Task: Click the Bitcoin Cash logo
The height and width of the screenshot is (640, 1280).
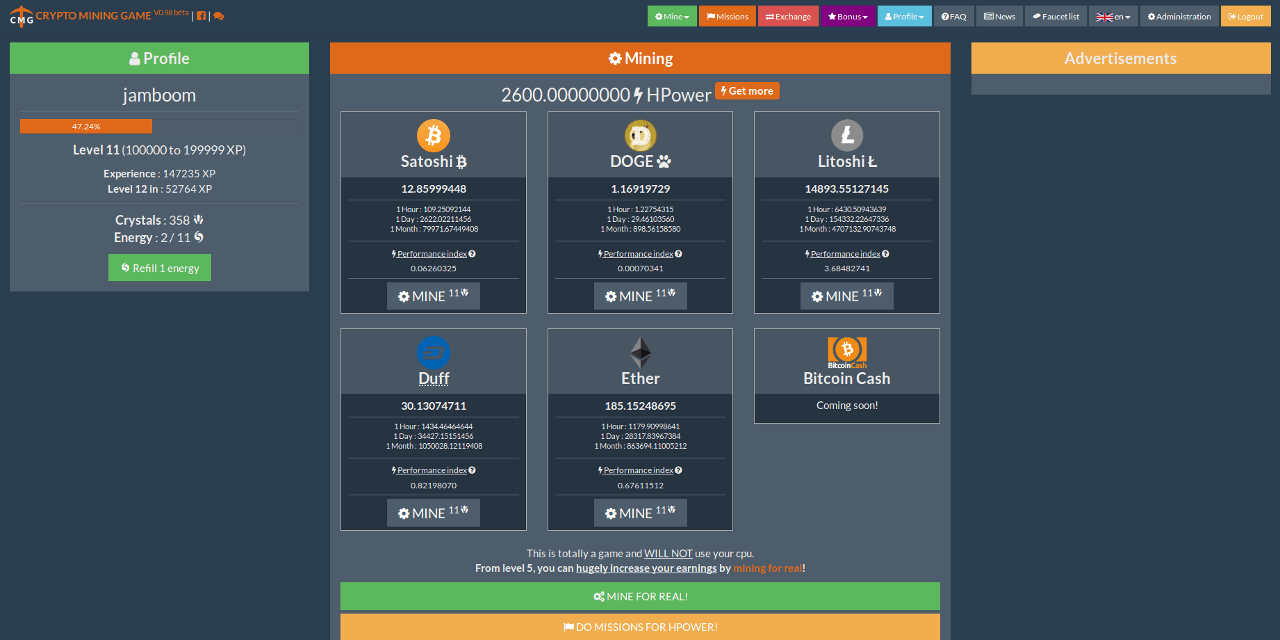Action: [847, 351]
